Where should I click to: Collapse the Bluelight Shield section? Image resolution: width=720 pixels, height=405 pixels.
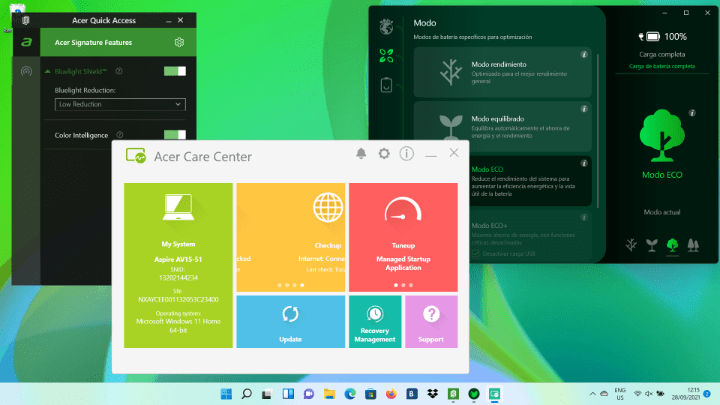[47, 71]
